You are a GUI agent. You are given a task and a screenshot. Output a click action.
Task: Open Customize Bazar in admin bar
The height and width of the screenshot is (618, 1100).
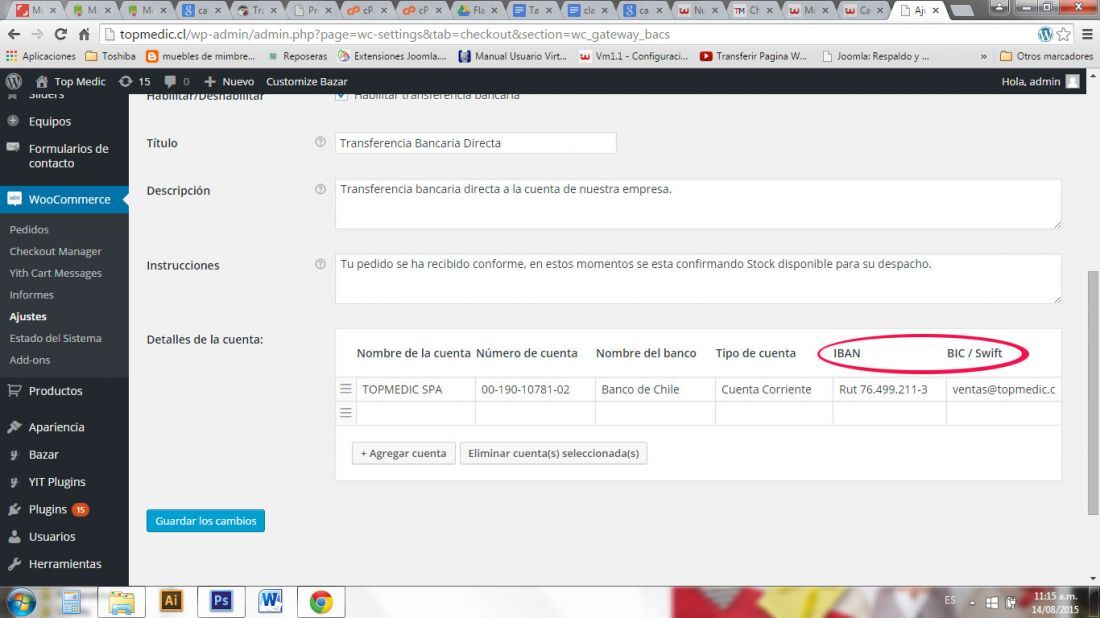pyautogui.click(x=307, y=81)
